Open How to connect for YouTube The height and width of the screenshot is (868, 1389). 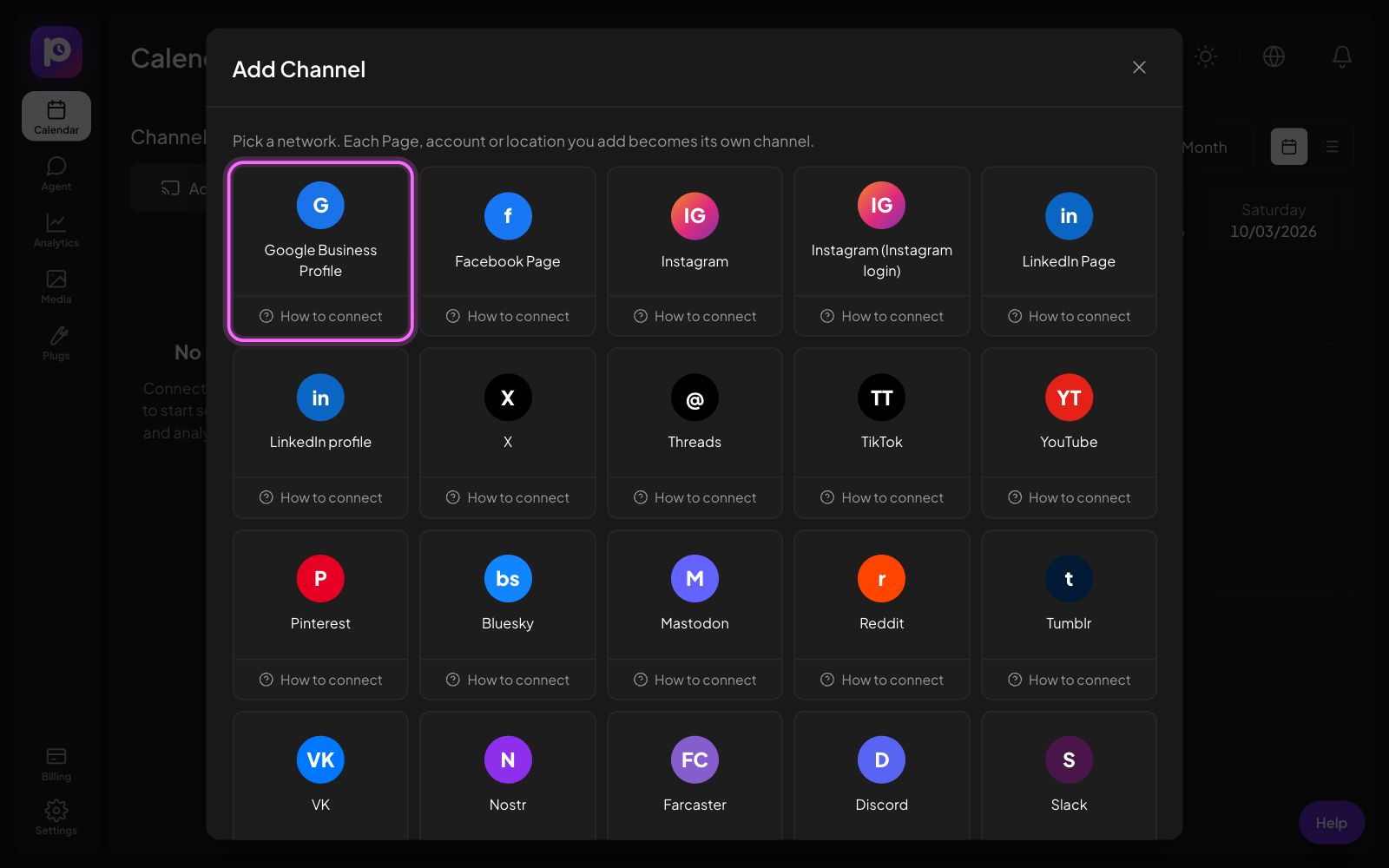[x=1069, y=497]
